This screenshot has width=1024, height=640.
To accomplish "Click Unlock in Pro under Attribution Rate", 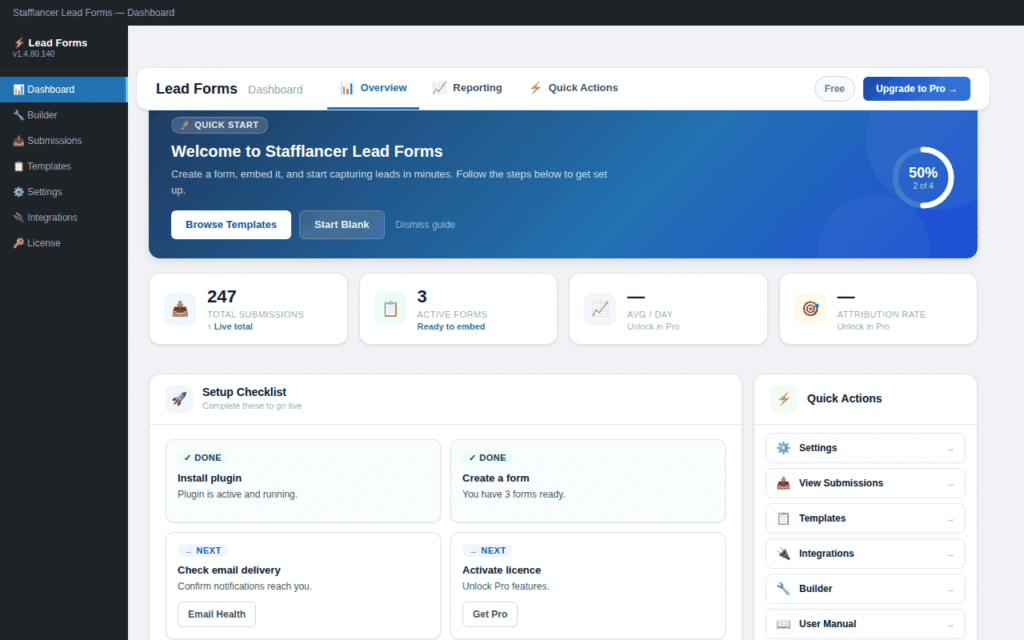I will point(863,327).
